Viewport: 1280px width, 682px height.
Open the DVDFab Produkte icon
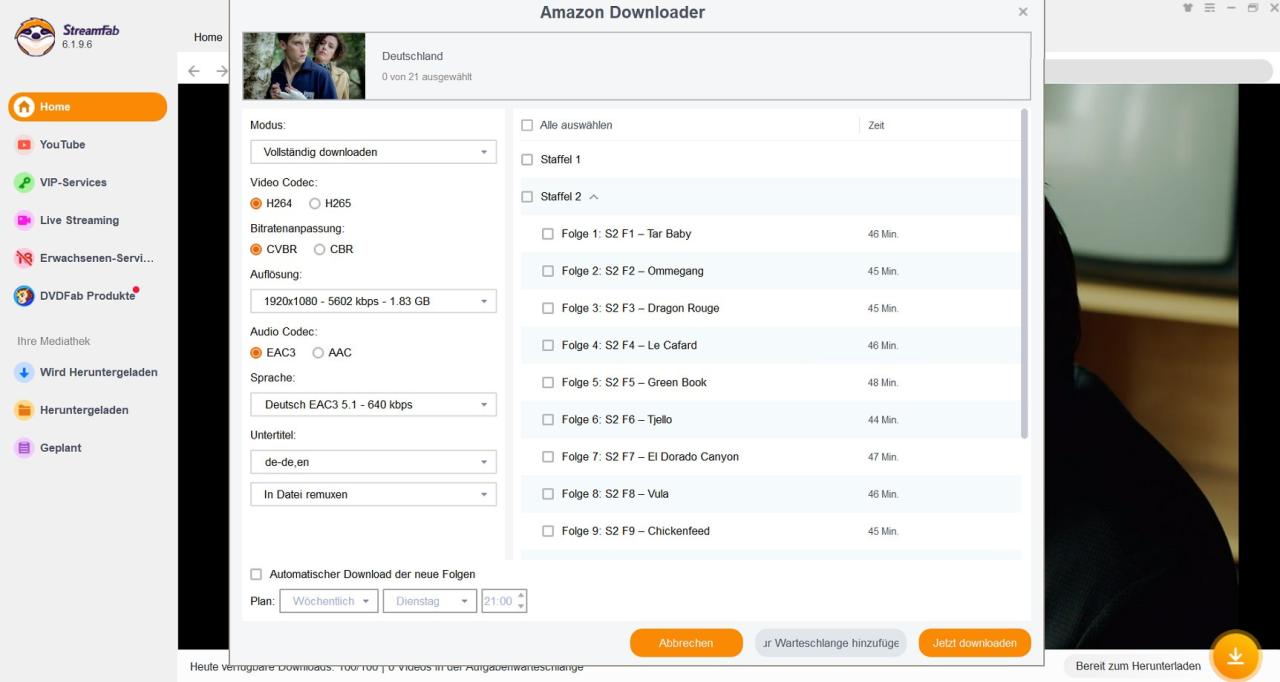[24, 296]
